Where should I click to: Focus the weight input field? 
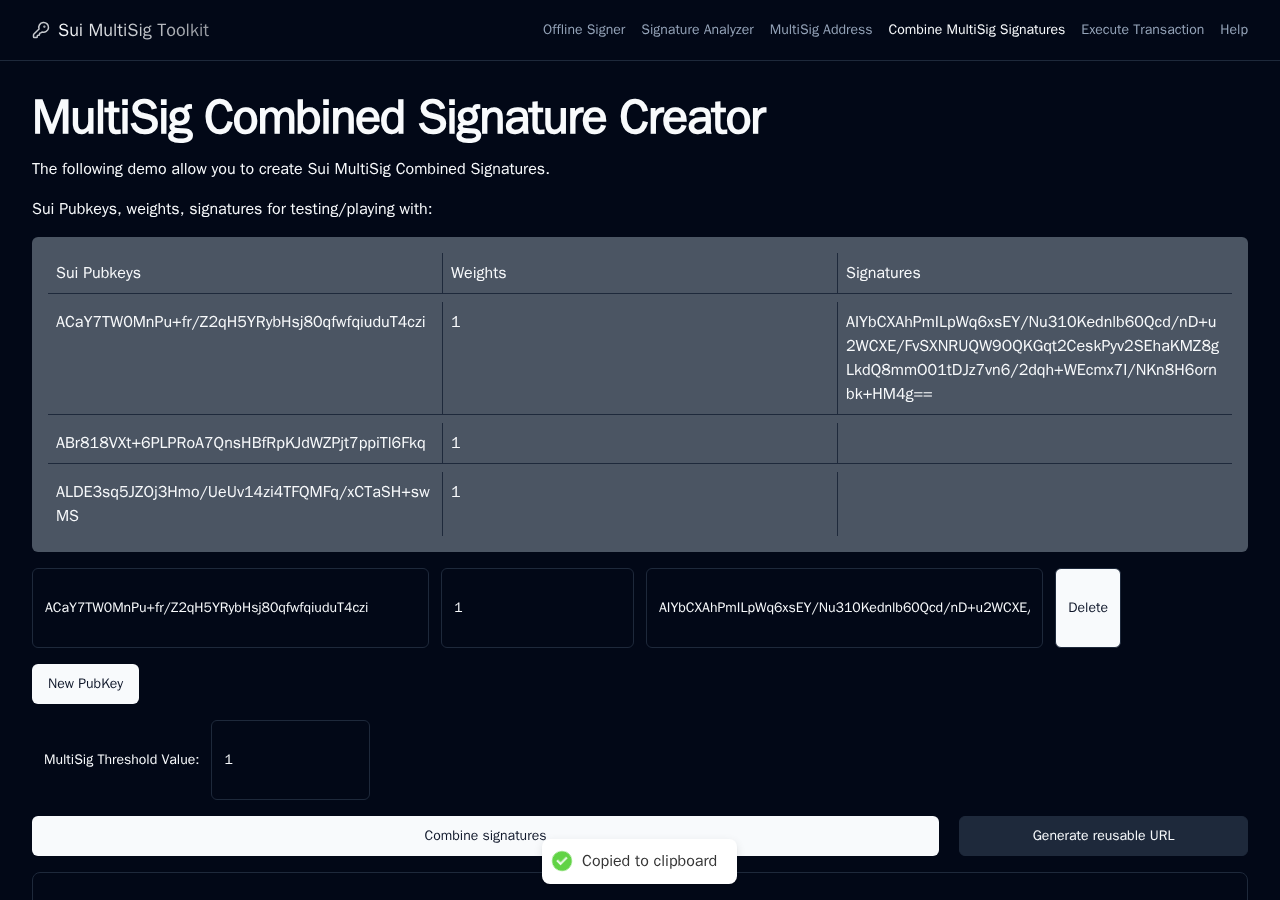click(x=537, y=608)
